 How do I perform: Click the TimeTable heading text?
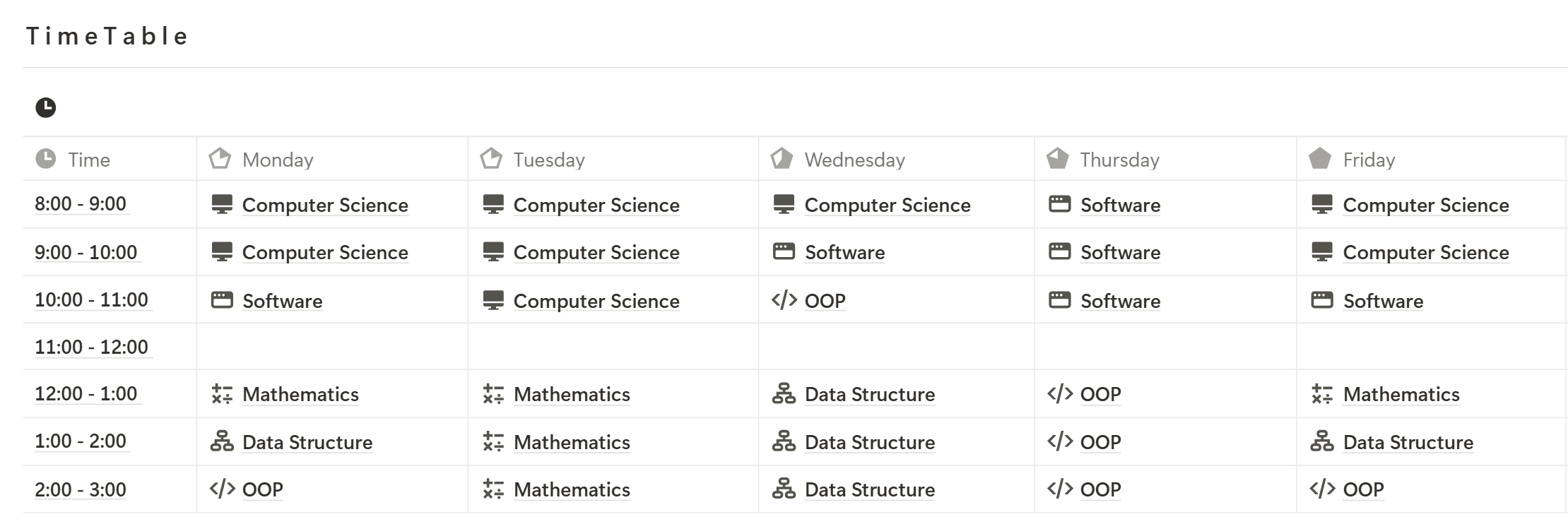click(x=107, y=36)
